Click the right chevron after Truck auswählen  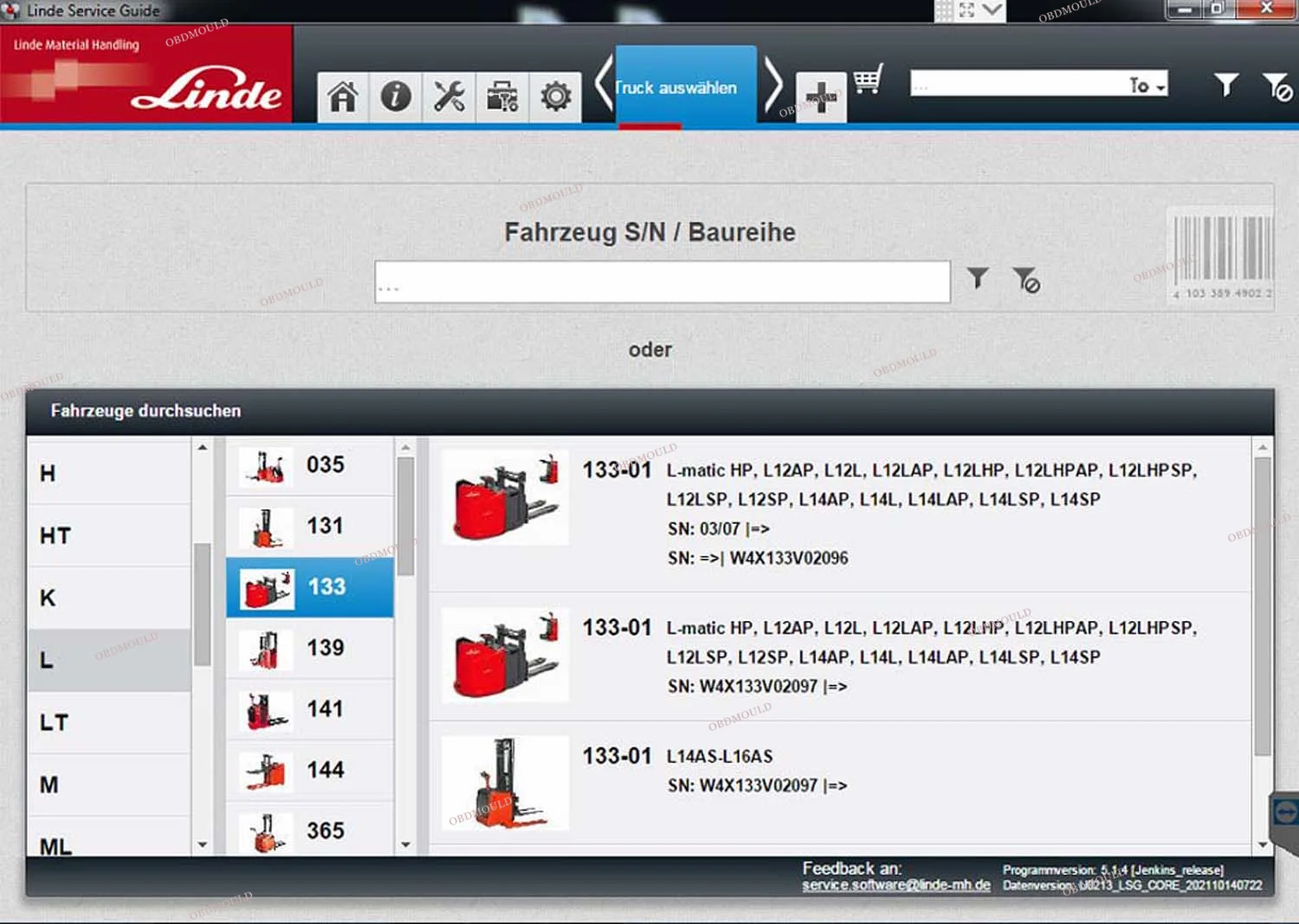(x=773, y=84)
